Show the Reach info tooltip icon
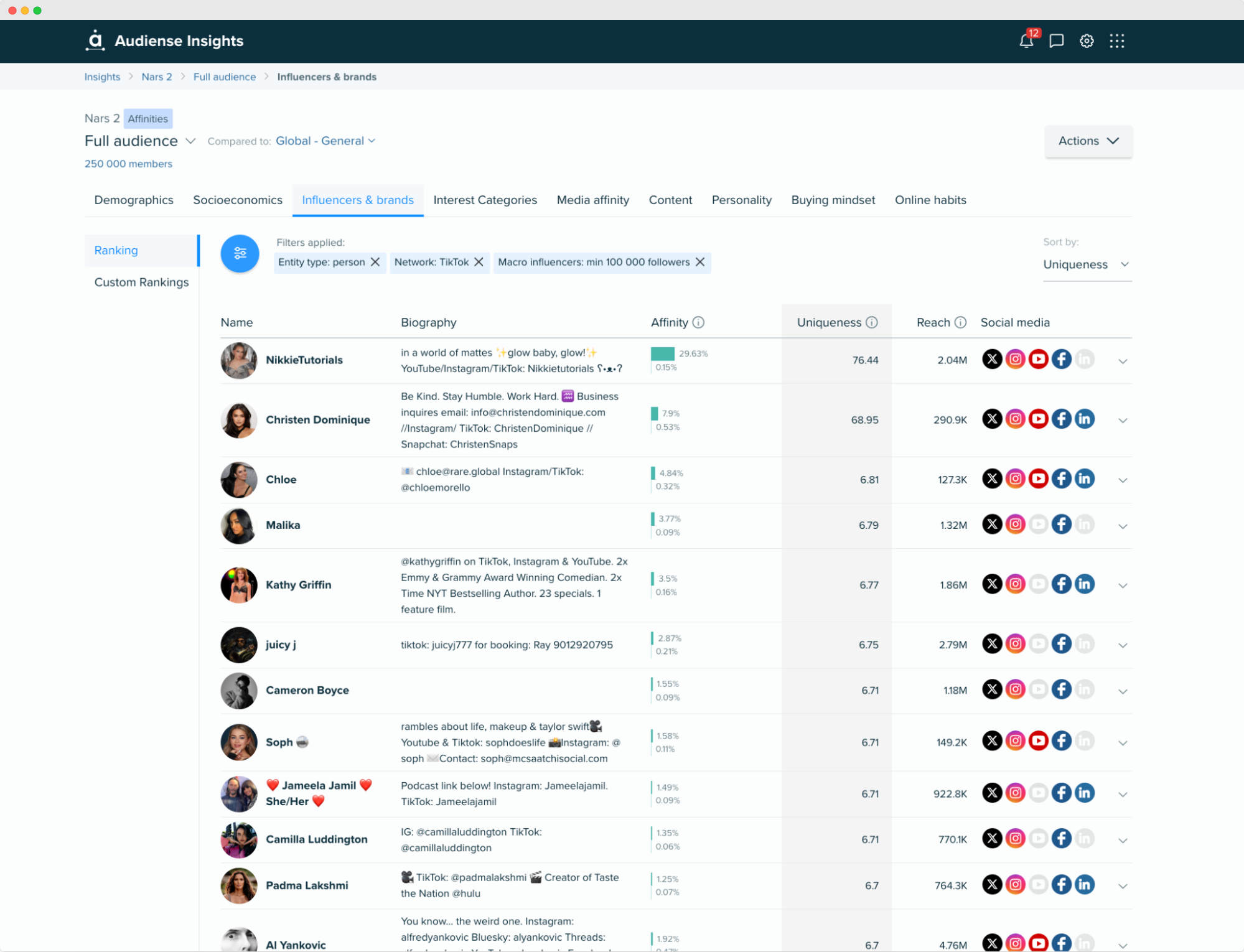This screenshot has height=952, width=1244. (960, 322)
